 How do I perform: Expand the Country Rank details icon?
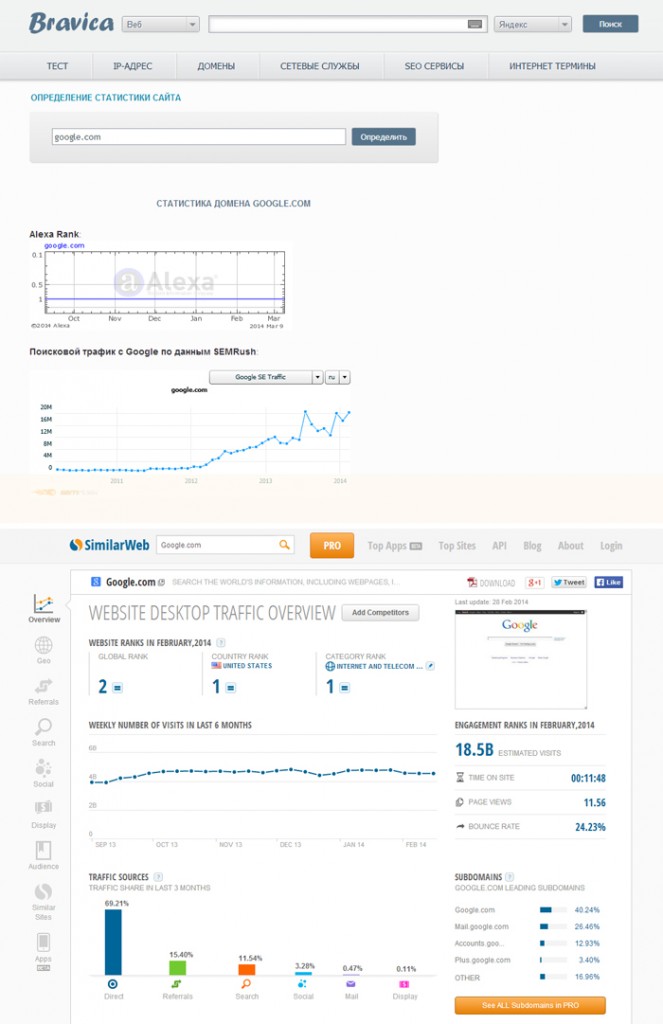231,688
